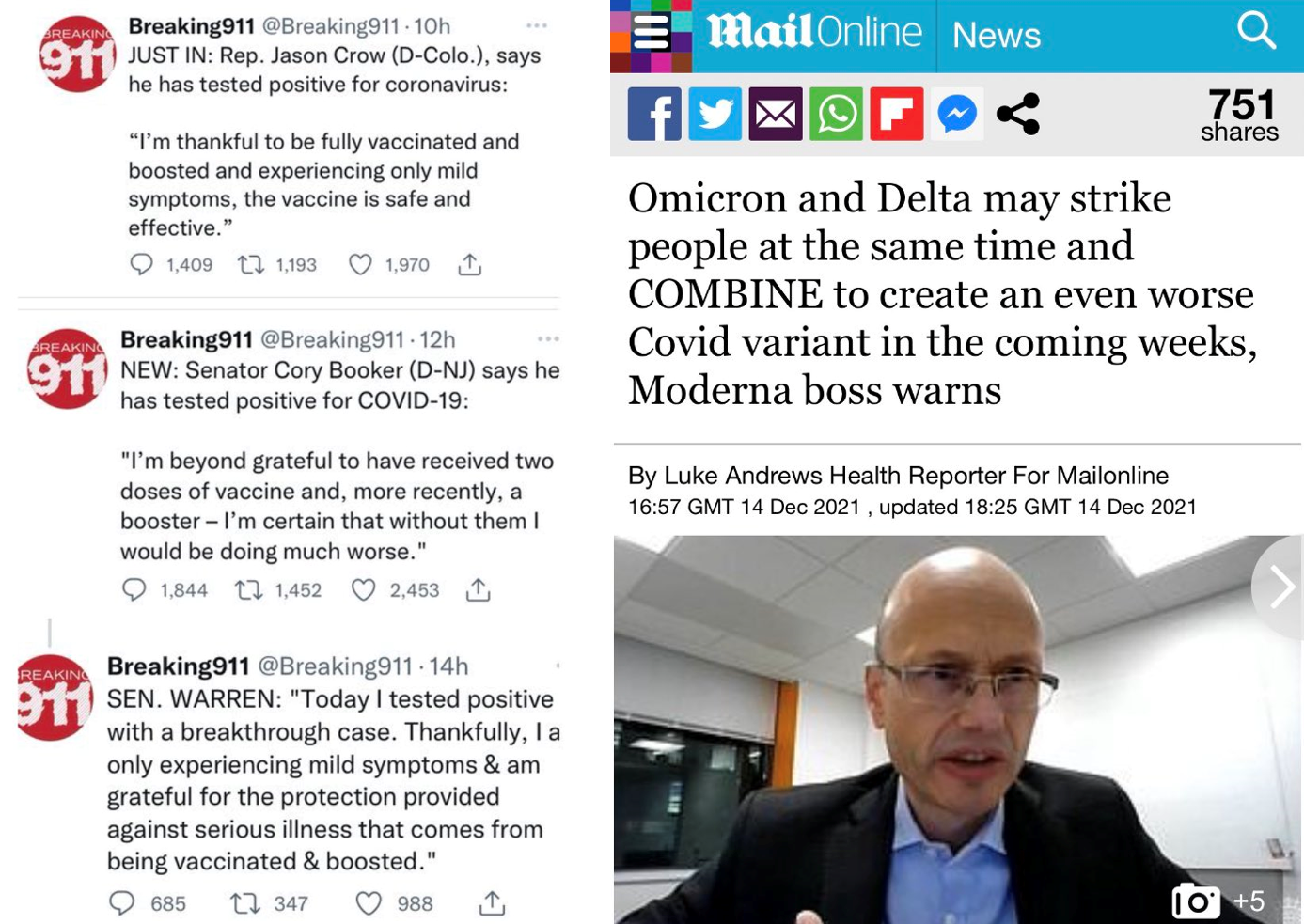Share article via Messenger icon
The width and height of the screenshot is (1304, 924).
[957, 114]
